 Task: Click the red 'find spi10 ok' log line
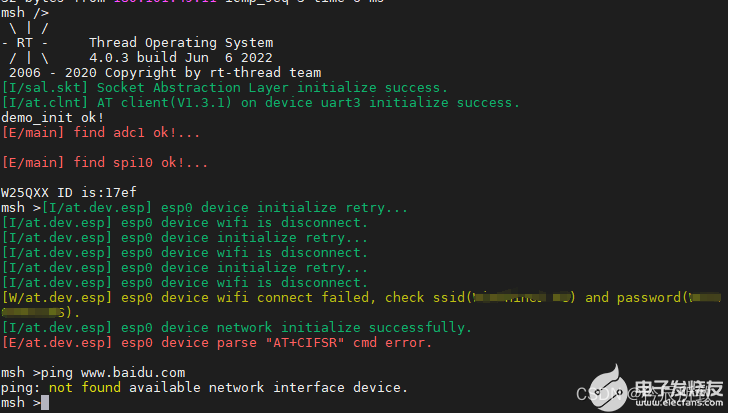click(105, 162)
